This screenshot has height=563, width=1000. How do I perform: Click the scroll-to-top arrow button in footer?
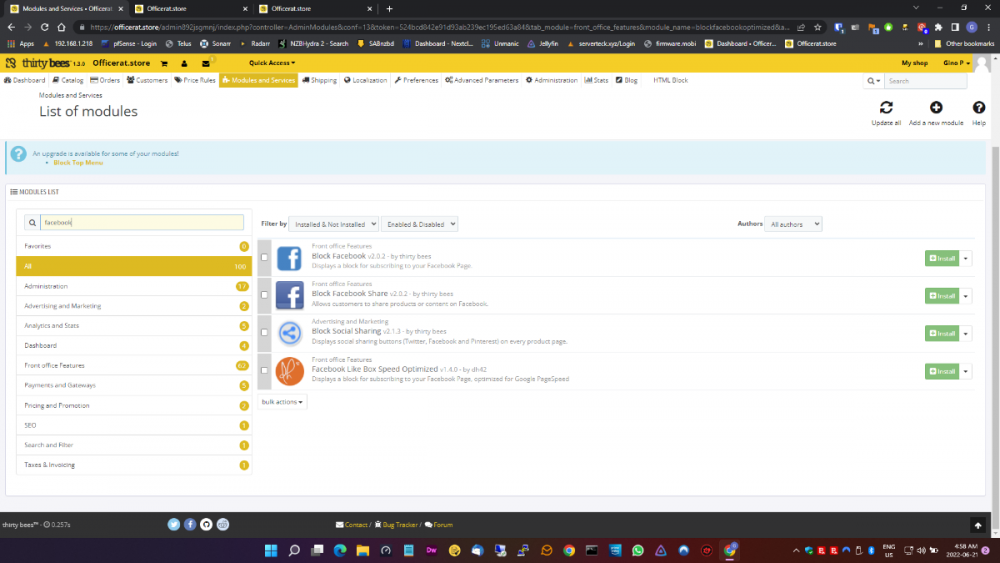coord(978,525)
